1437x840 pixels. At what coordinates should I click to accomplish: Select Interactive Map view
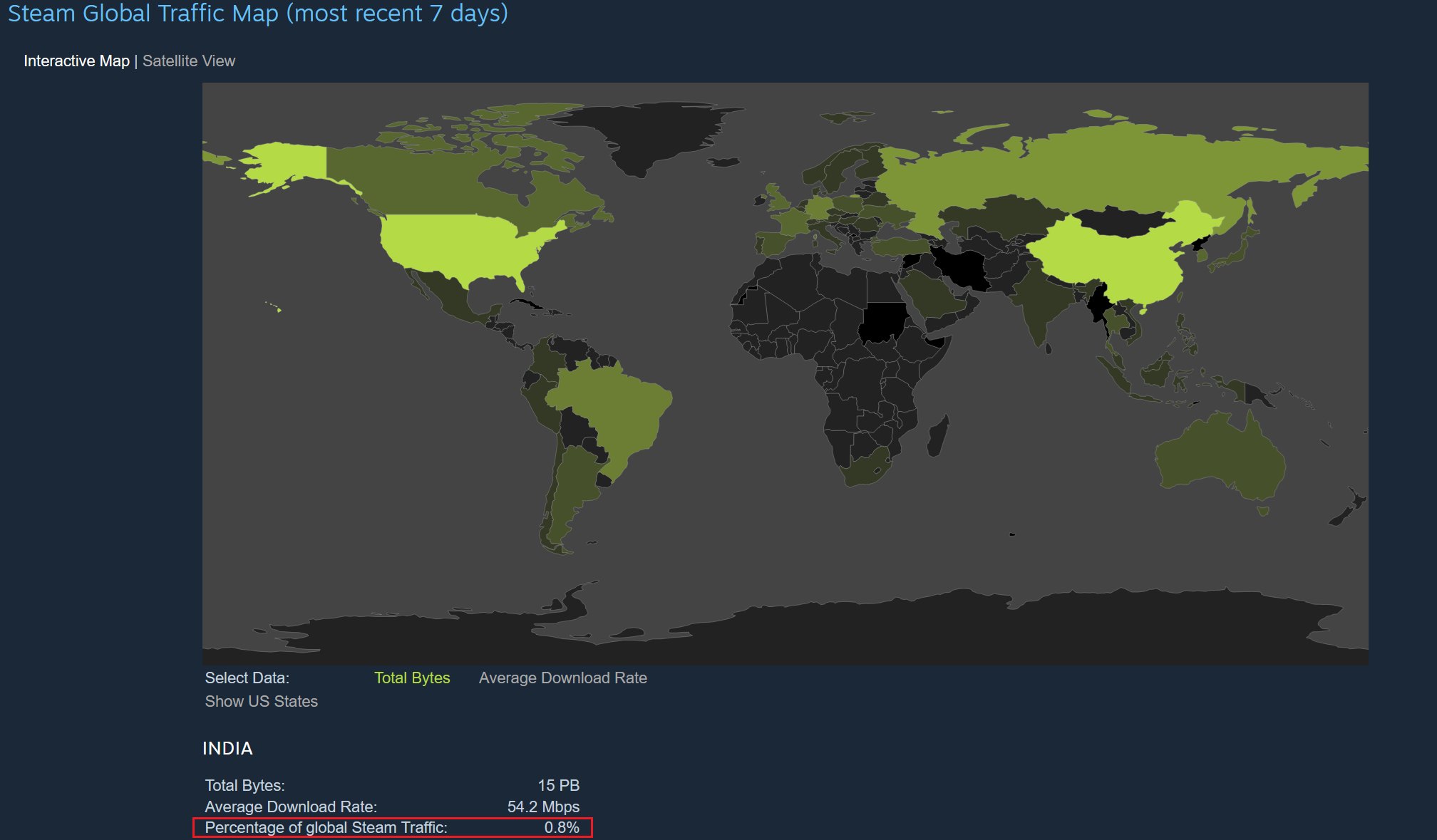coord(76,61)
